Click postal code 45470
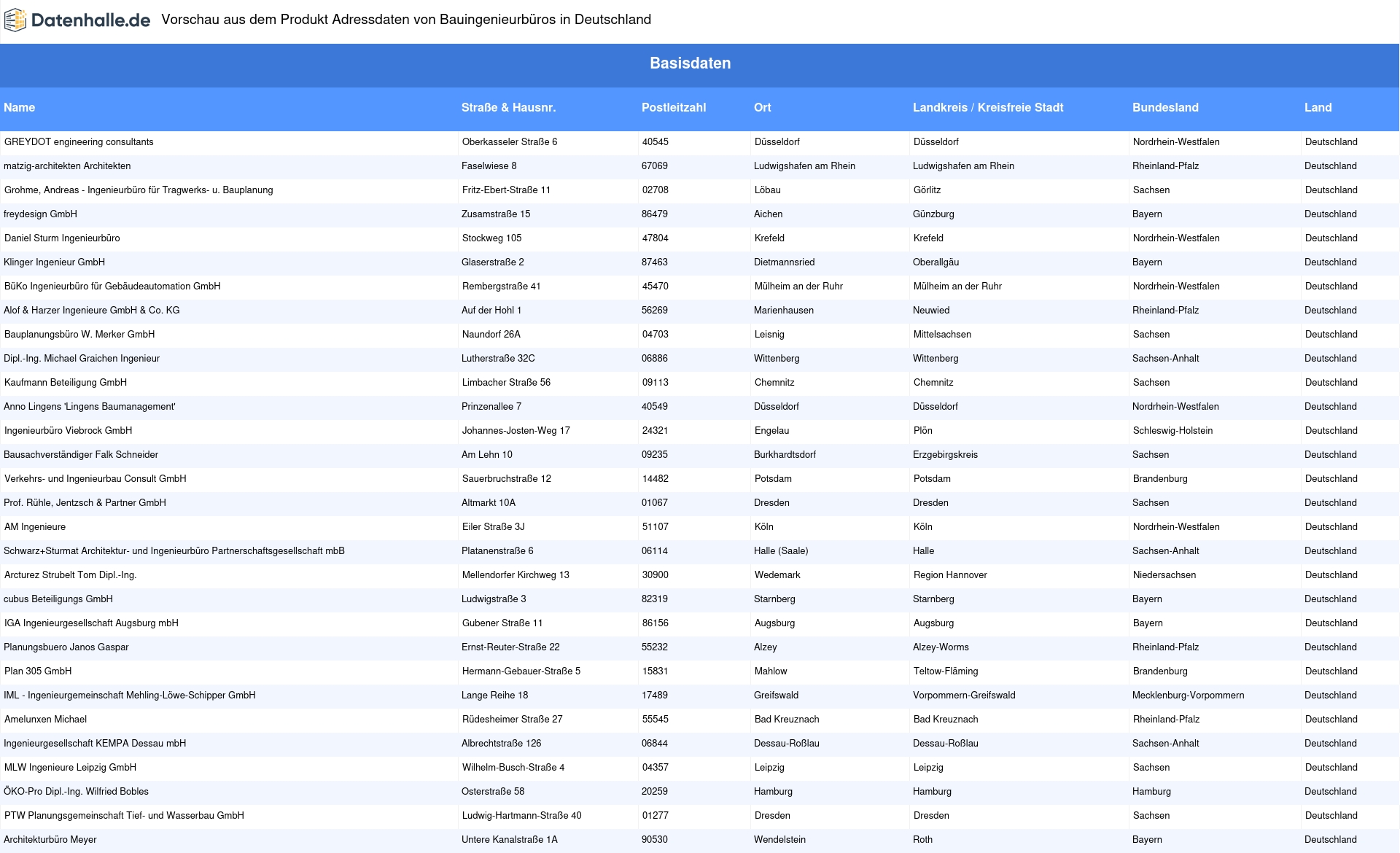This screenshot has height=853, width=1400. coord(656,287)
